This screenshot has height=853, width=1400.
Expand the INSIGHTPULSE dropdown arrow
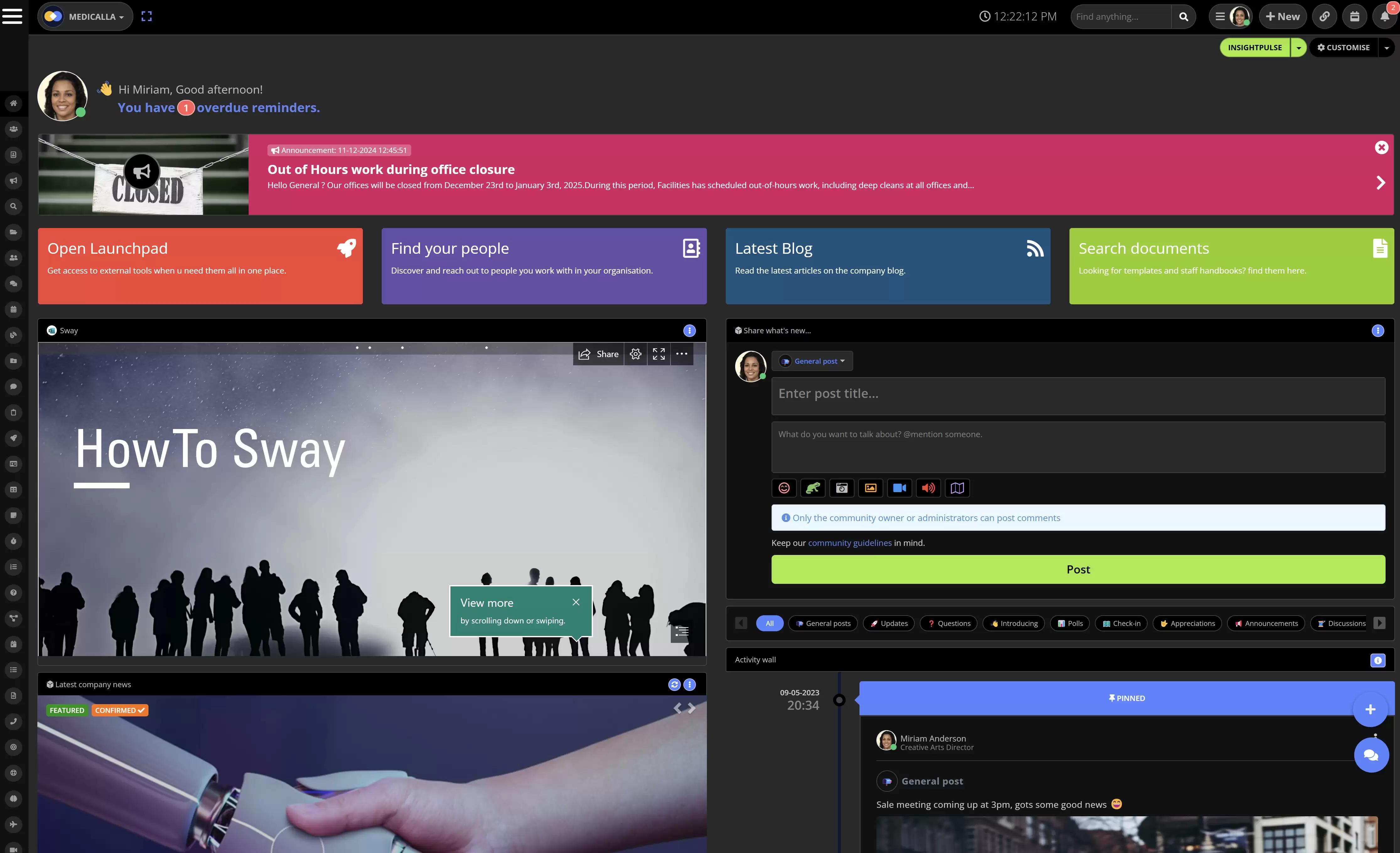point(1298,48)
